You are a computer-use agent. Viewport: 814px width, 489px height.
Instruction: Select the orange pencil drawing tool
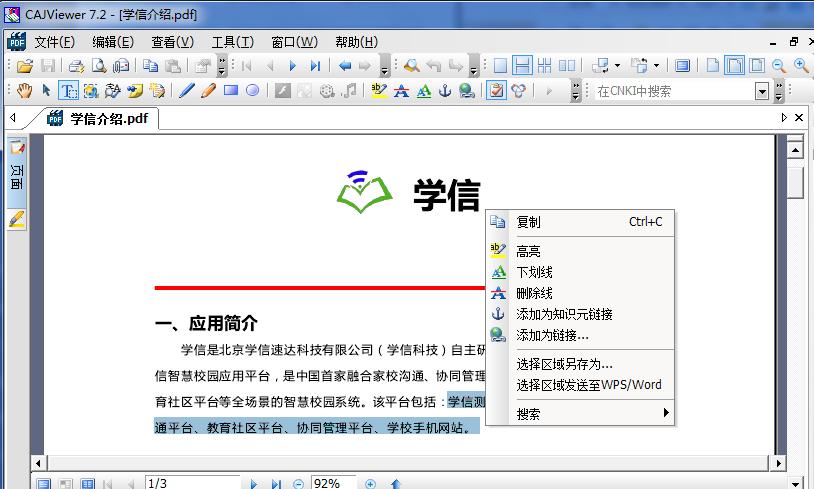click(x=208, y=91)
